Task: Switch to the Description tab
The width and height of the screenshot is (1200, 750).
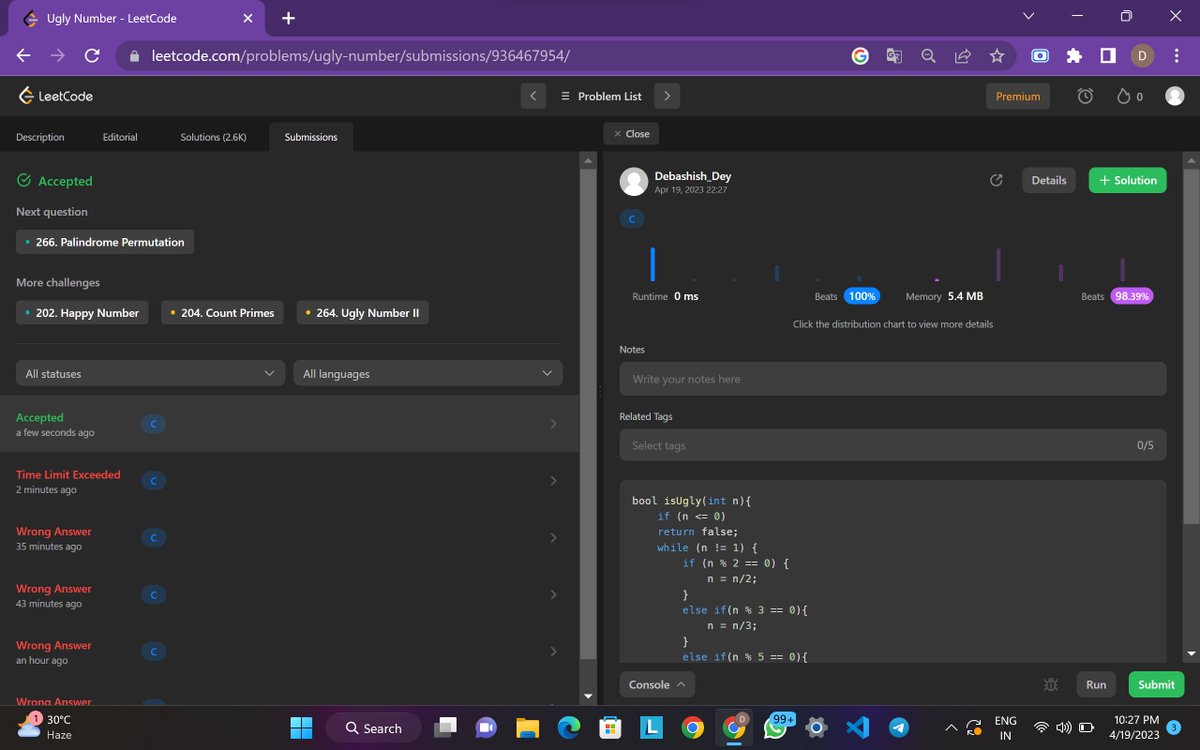Action: click(x=40, y=137)
